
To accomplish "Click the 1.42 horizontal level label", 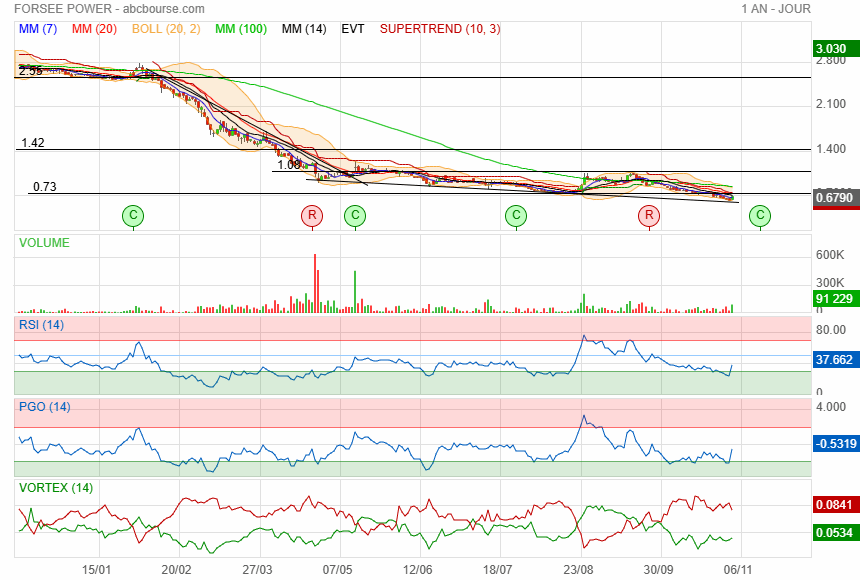I will tap(33, 143).
